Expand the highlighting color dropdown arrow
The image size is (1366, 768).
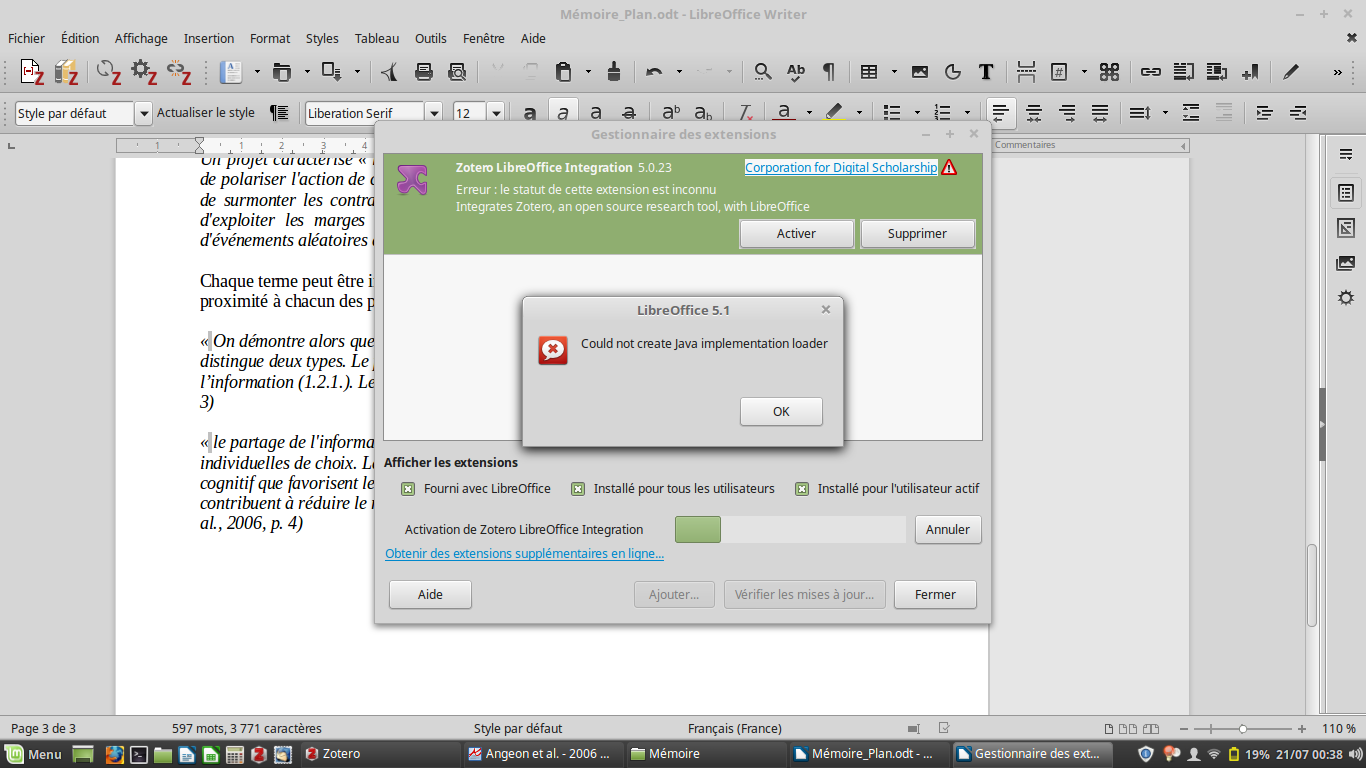tap(858, 113)
